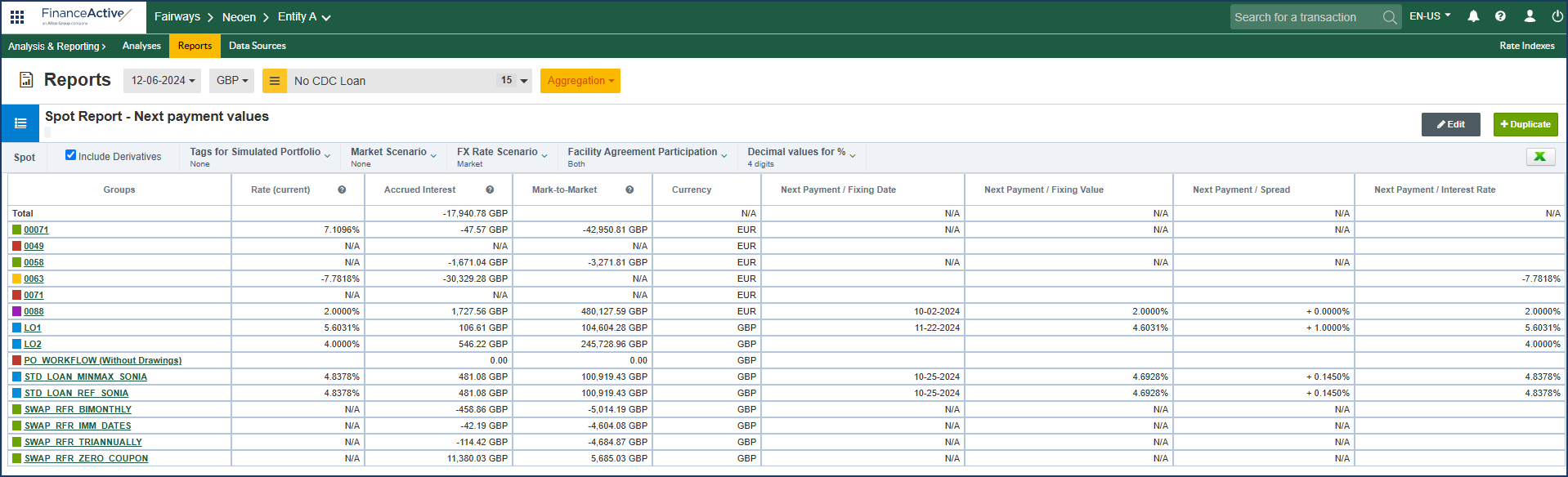Expand the Aggregation dropdown

click(x=580, y=81)
